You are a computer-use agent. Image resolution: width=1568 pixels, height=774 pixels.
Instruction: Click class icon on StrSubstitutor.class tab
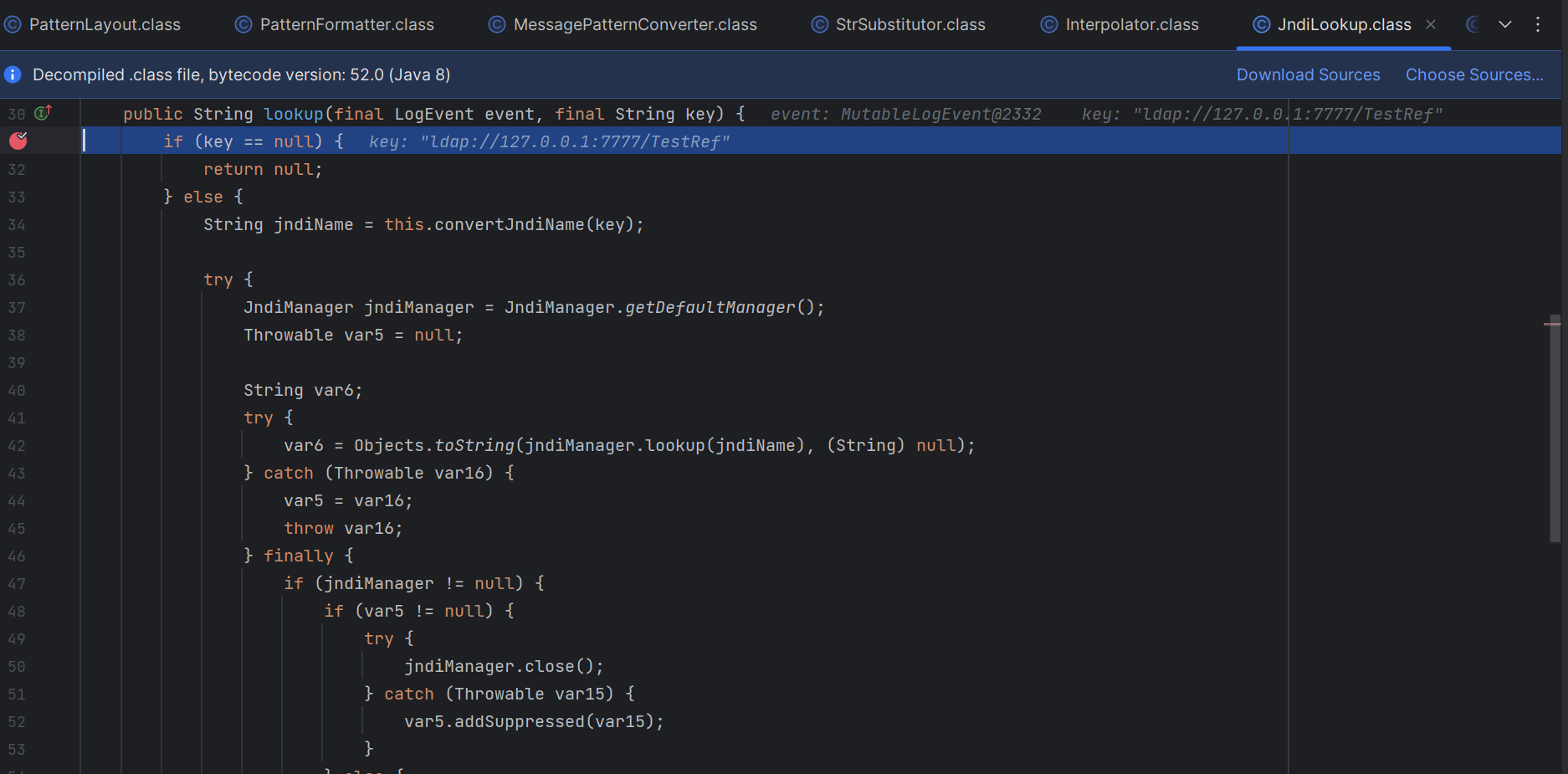click(820, 24)
